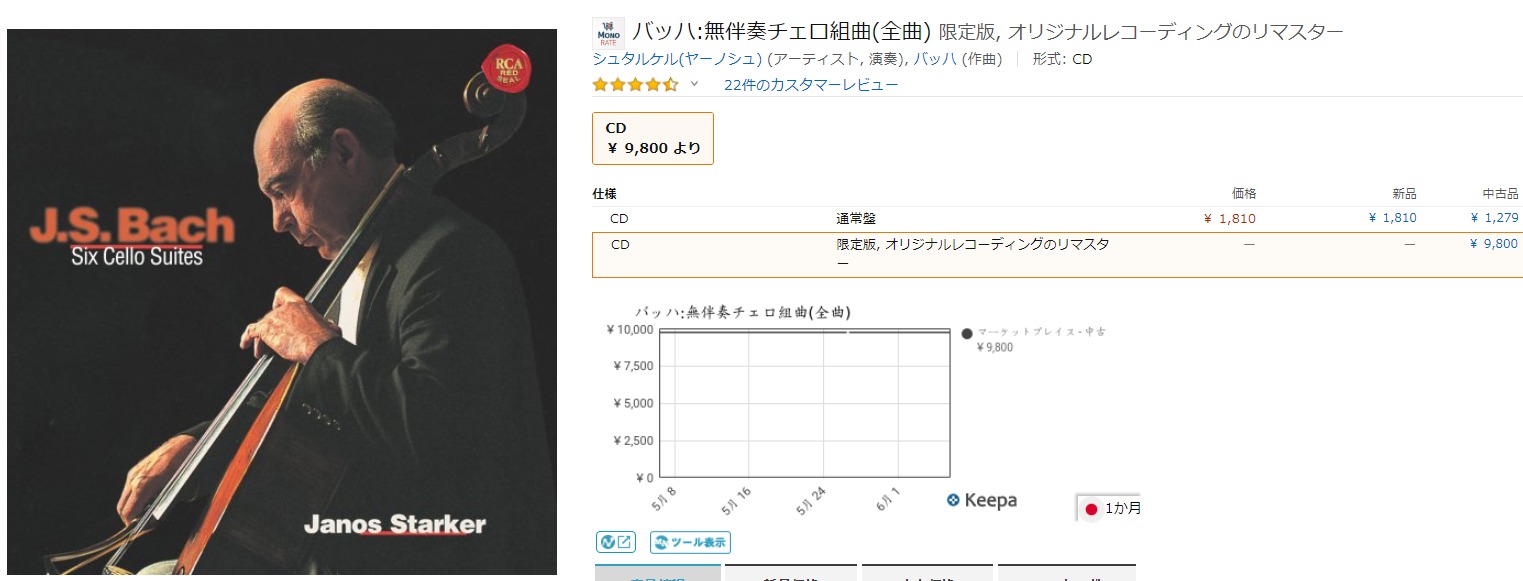
Task: Open artist link シュタルケル(ヤーノシュ)
Action: click(x=677, y=59)
